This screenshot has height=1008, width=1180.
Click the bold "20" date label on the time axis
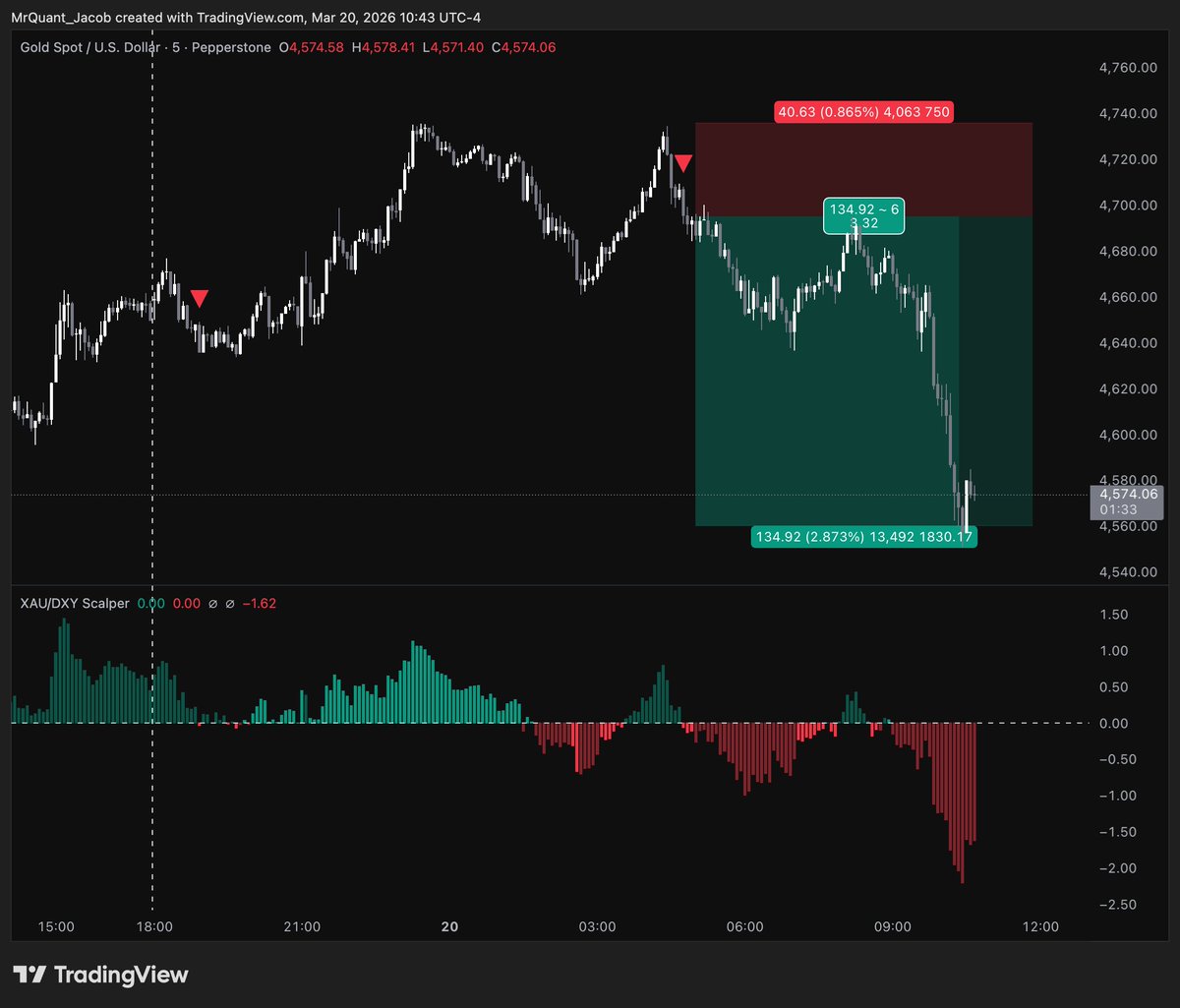pos(449,926)
